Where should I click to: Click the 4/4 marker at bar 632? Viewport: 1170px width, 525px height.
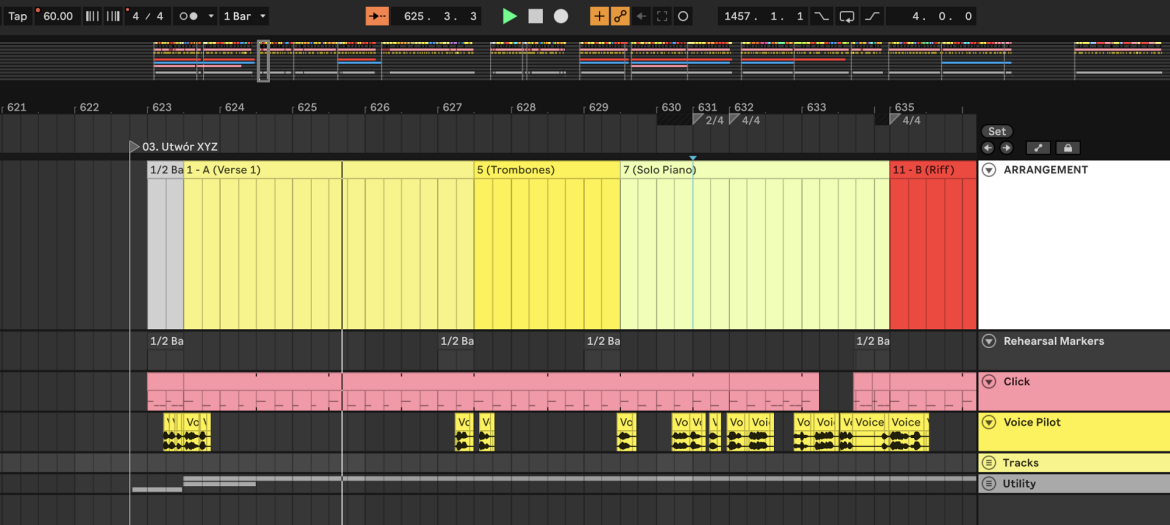tap(745, 120)
